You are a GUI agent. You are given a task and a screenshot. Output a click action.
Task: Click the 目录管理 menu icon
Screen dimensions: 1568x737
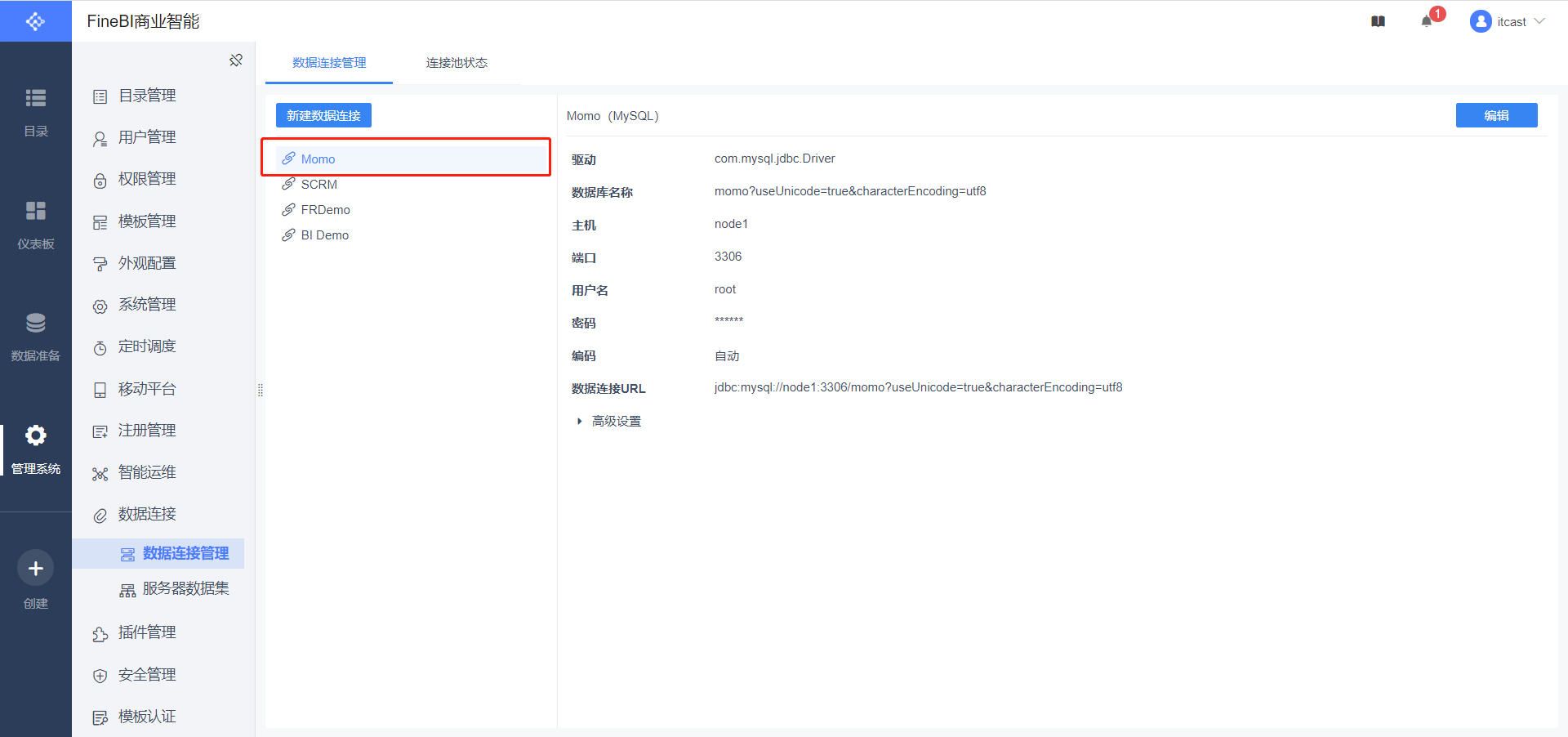[100, 96]
